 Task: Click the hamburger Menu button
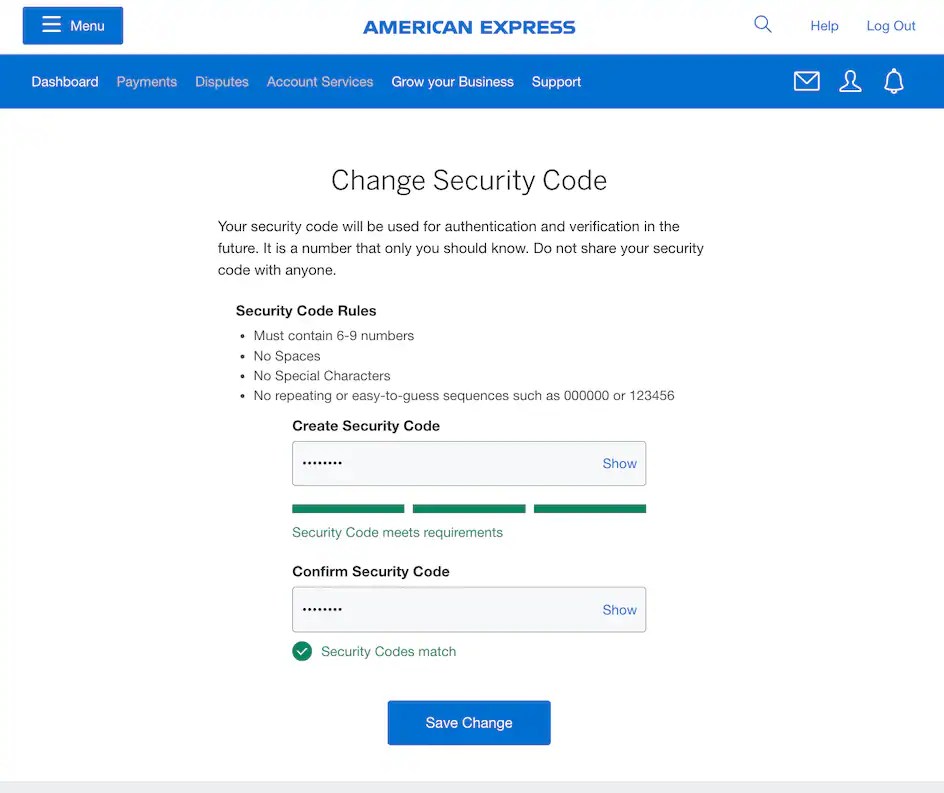pyautogui.click(x=73, y=26)
